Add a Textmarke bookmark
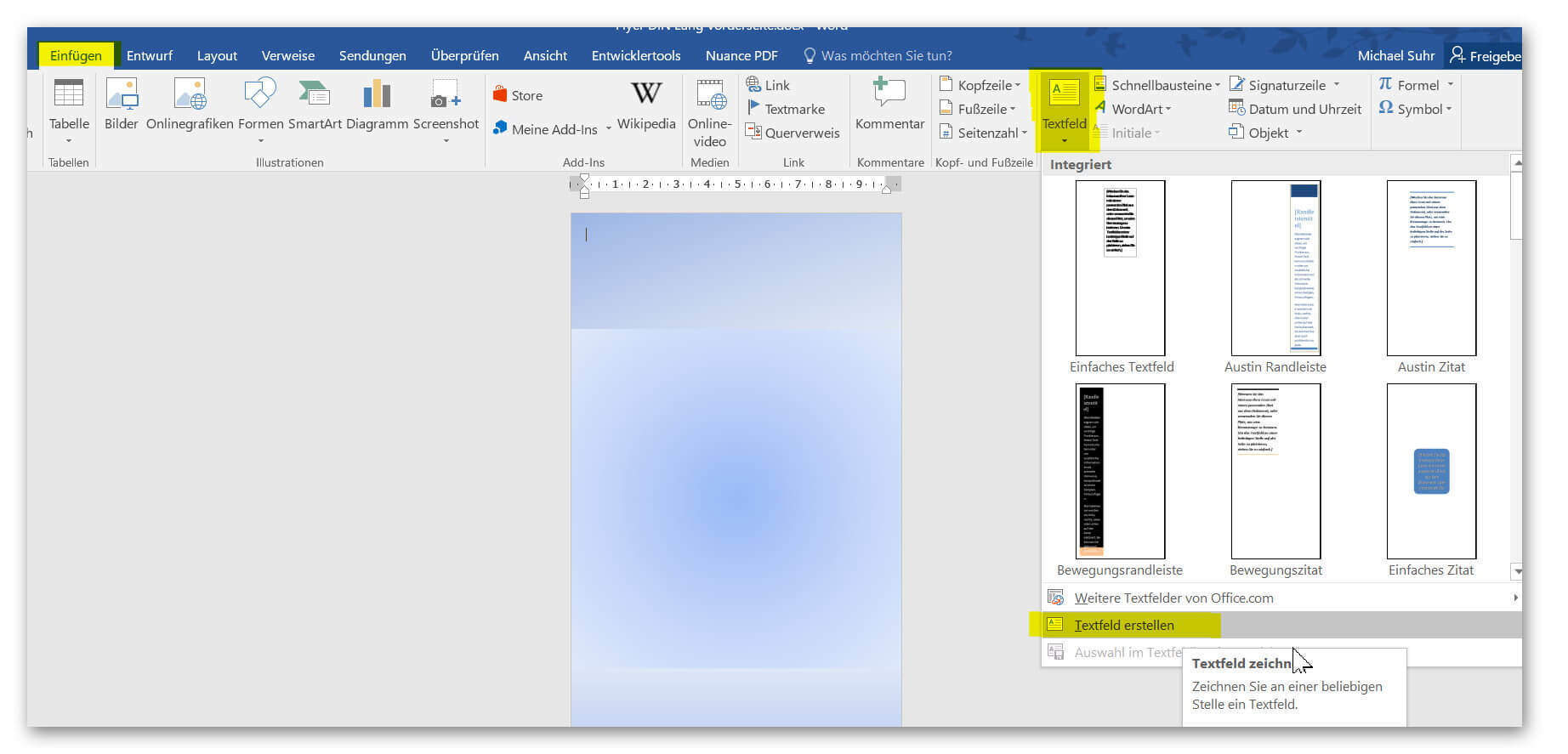1568x754 pixels. pyautogui.click(x=786, y=109)
